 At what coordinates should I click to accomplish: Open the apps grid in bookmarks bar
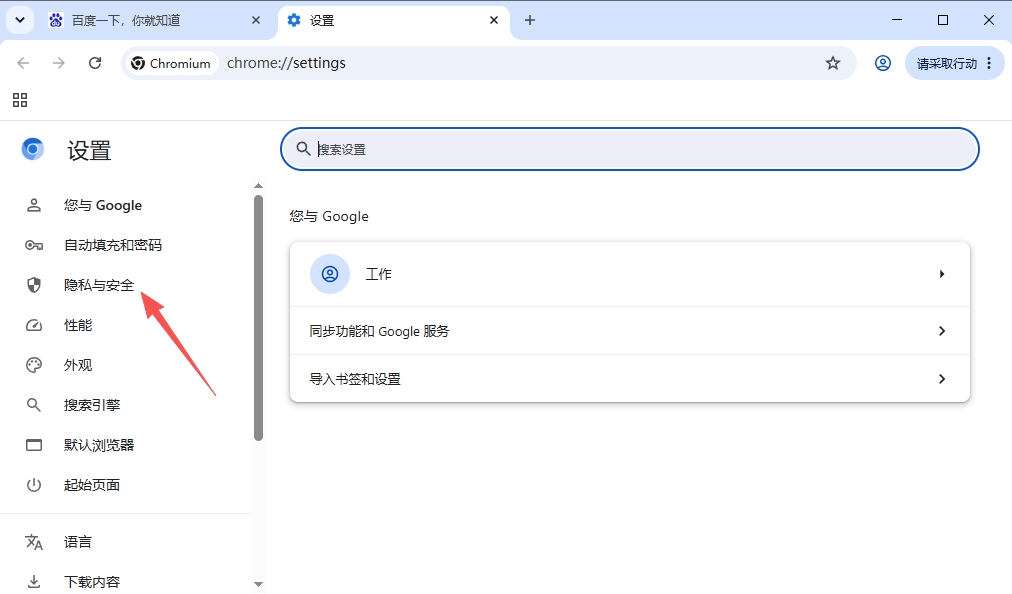20,100
